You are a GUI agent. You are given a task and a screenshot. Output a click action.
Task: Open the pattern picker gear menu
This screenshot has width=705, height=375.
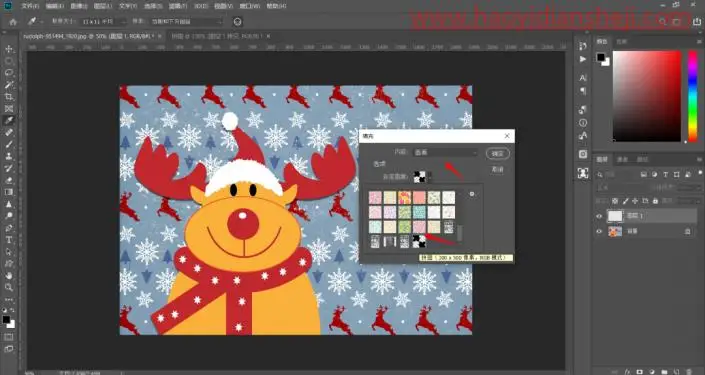(x=472, y=194)
